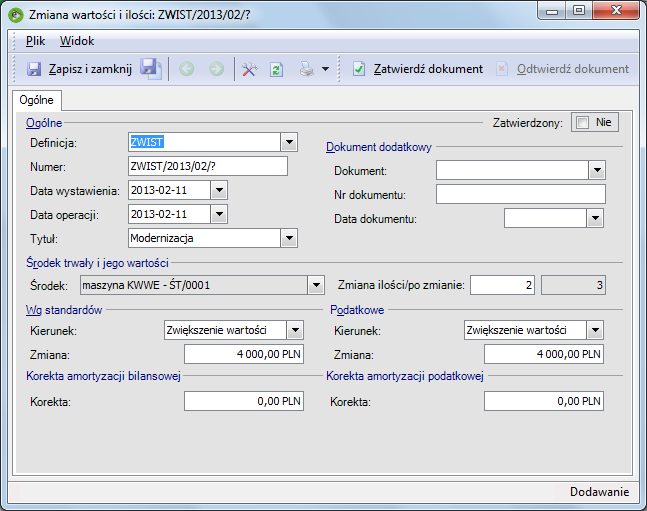The height and width of the screenshot is (511, 647).
Task: Minimize the window
Action: 552,11
